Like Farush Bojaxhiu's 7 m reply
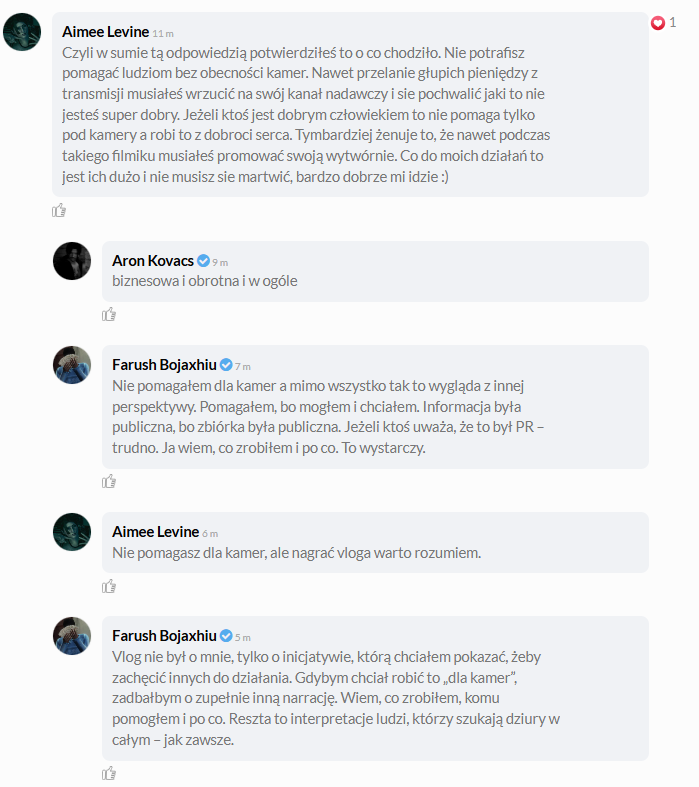 coord(109,482)
